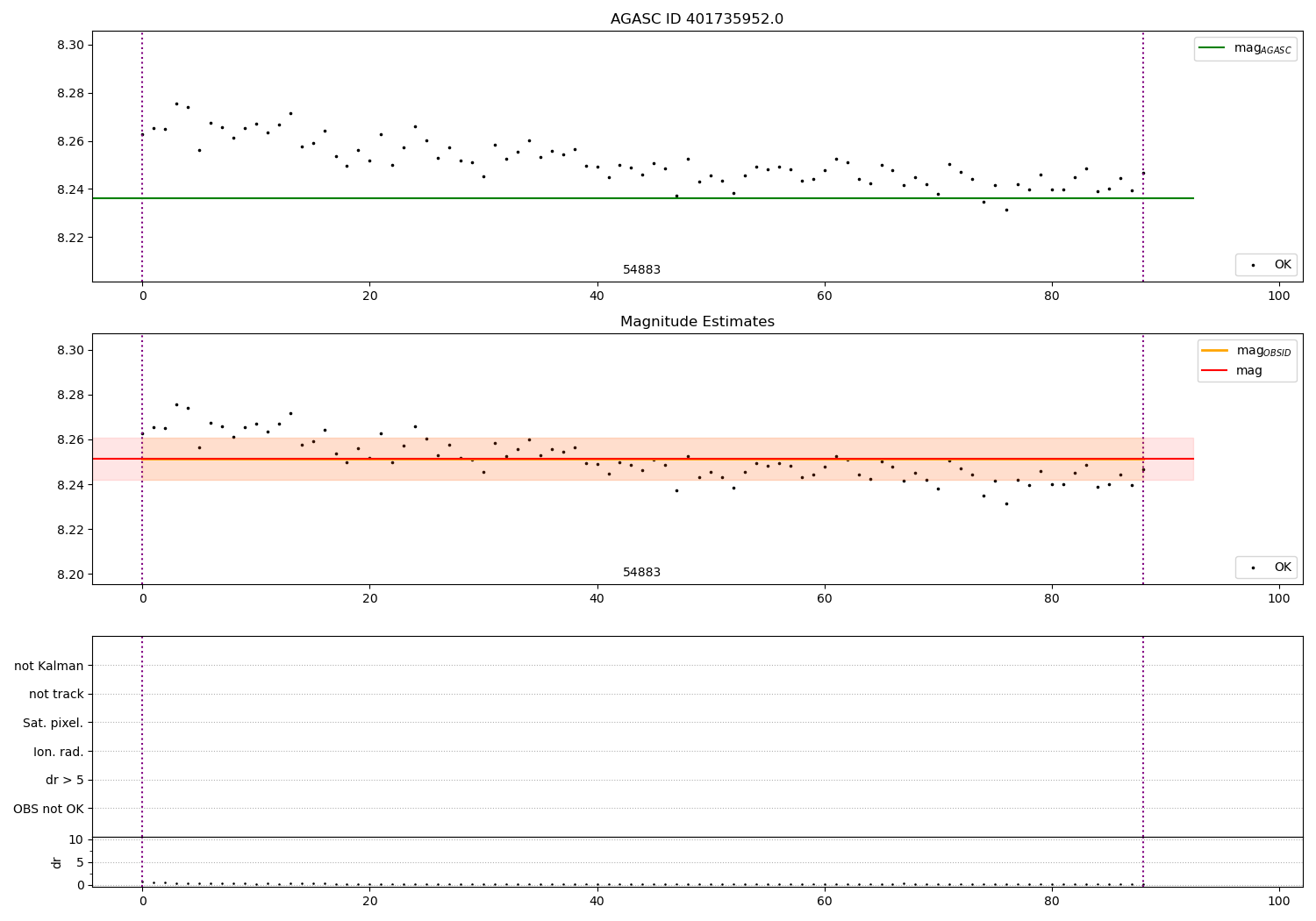This screenshot has width=1316, height=921.
Task: Click the 'OK' legend entry in top plot
Action: 1266,265
